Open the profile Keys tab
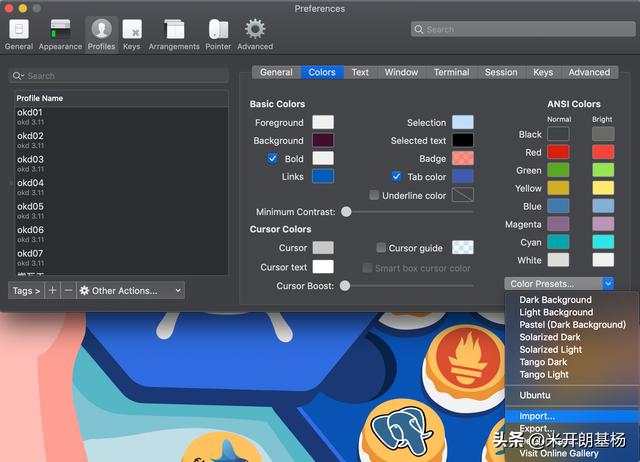Viewport: 640px width, 462px height. [x=543, y=72]
